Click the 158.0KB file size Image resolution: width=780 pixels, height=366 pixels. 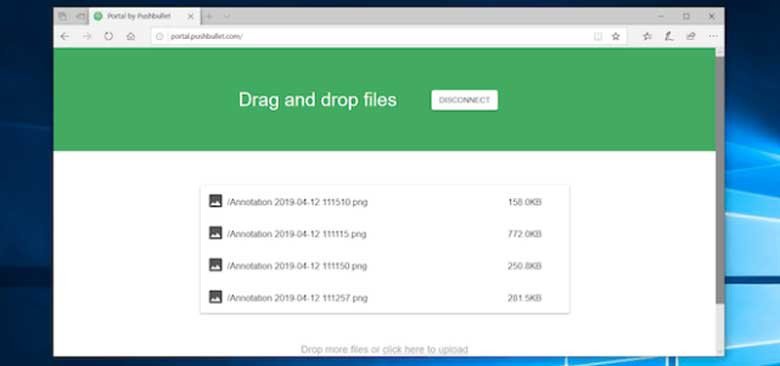524,202
